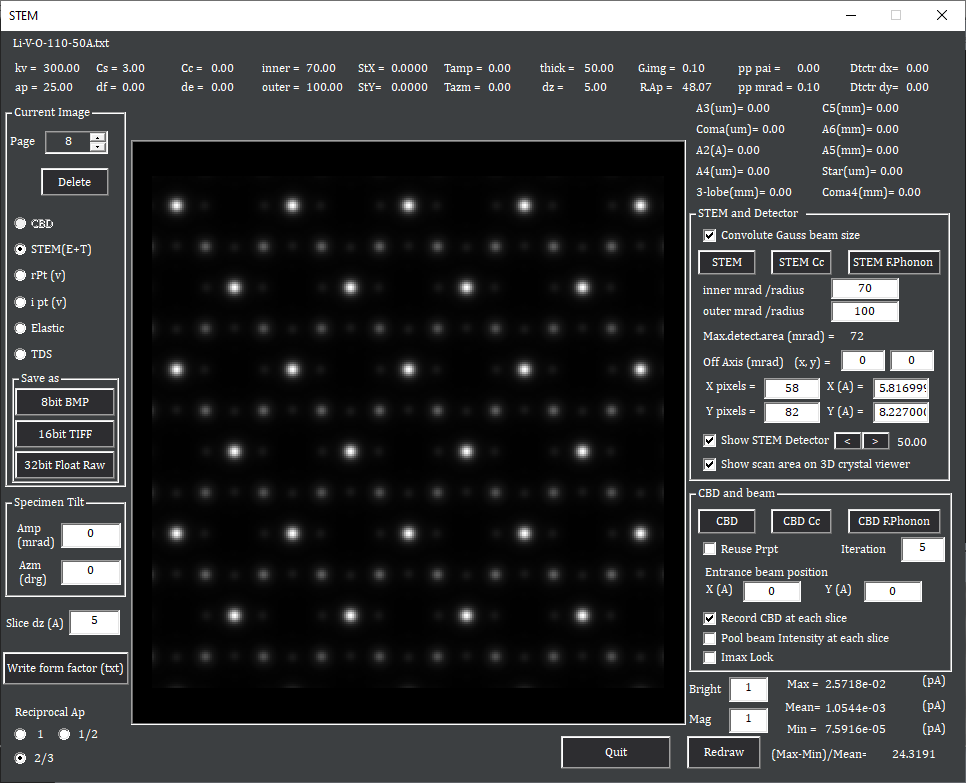Edit Entrance beam position Y (A)
The image size is (966, 783).
click(x=893, y=591)
